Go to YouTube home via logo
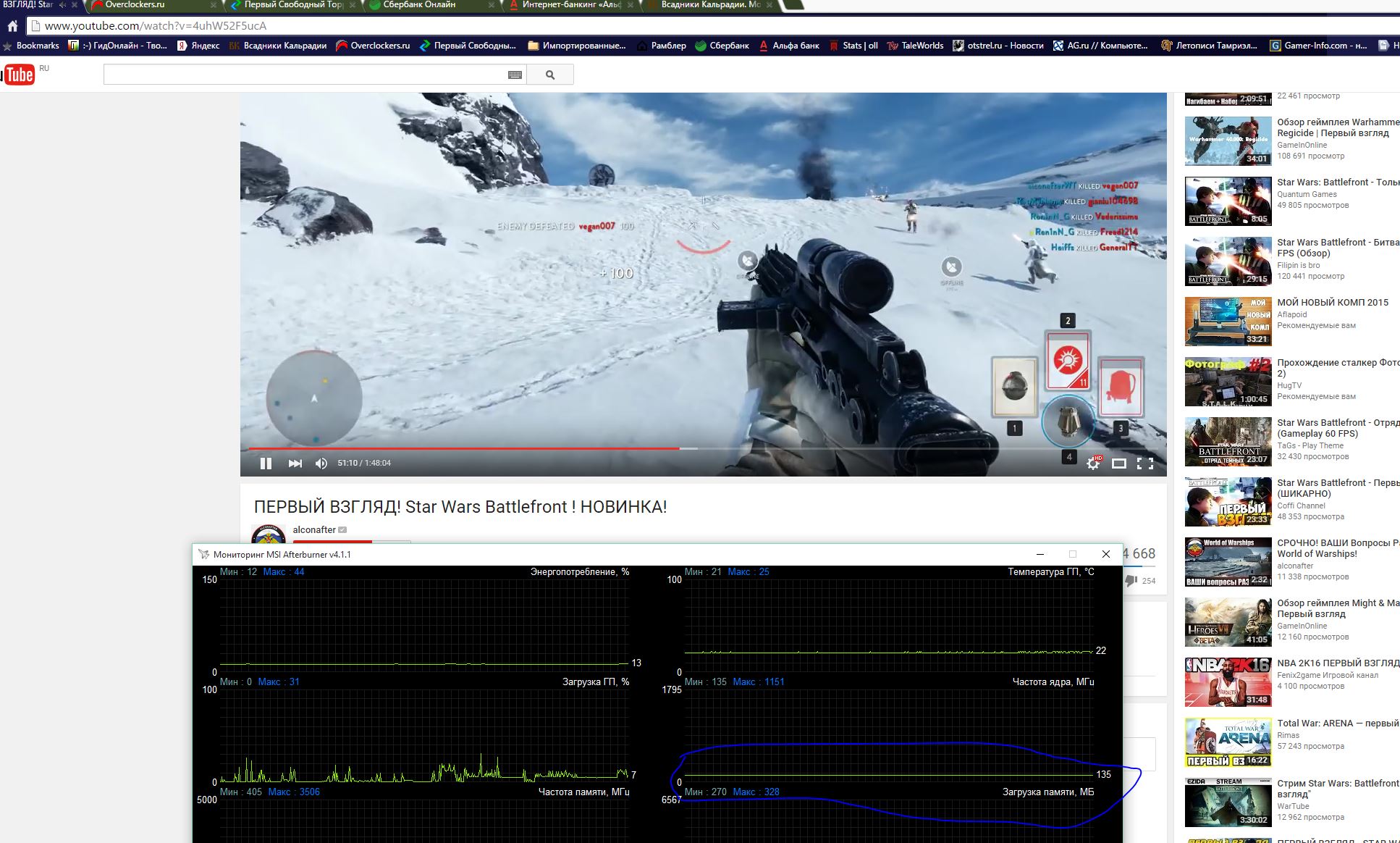This screenshot has width=1400, height=843. [19, 75]
